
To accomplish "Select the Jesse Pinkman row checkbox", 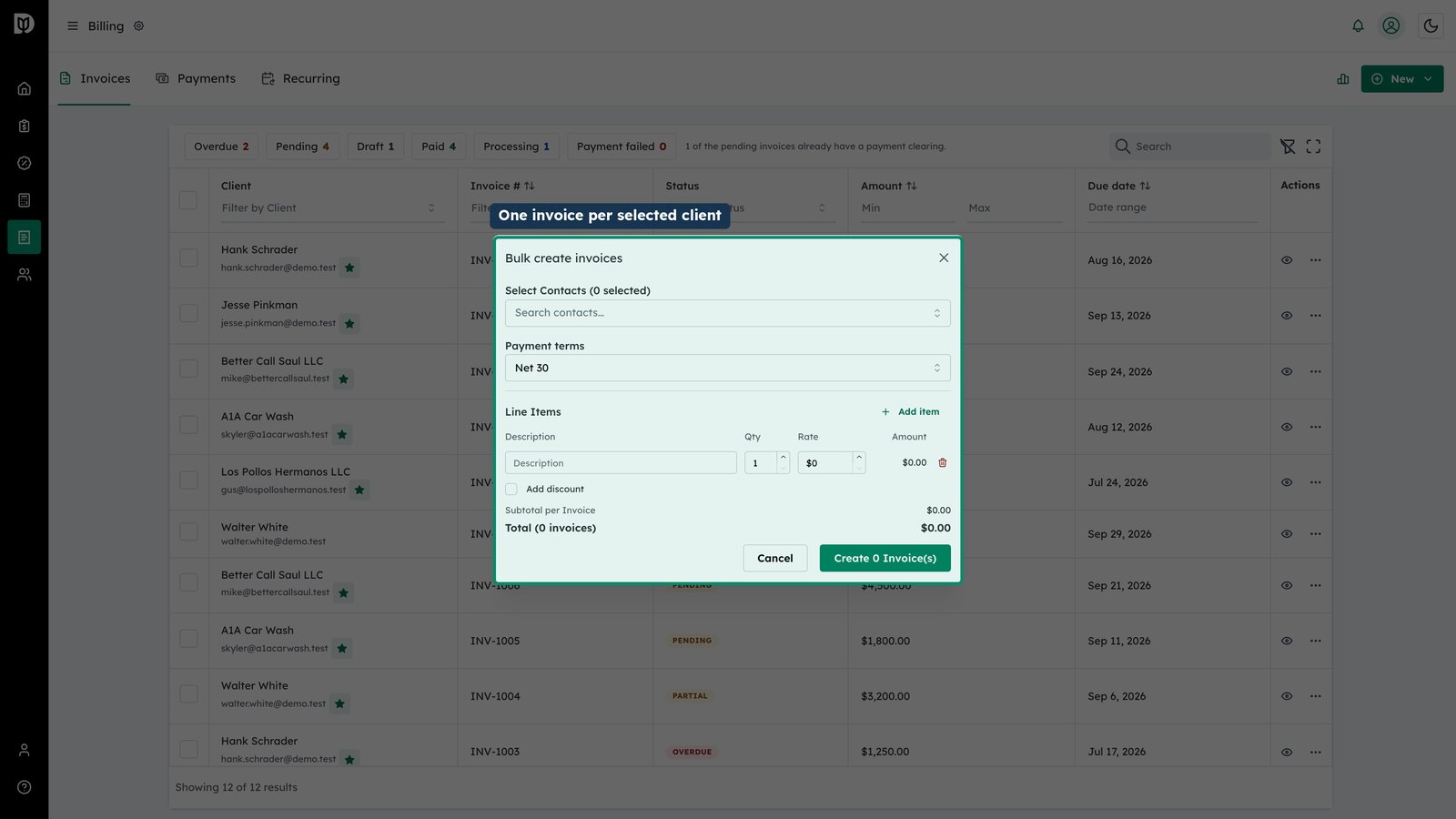I will [188, 313].
